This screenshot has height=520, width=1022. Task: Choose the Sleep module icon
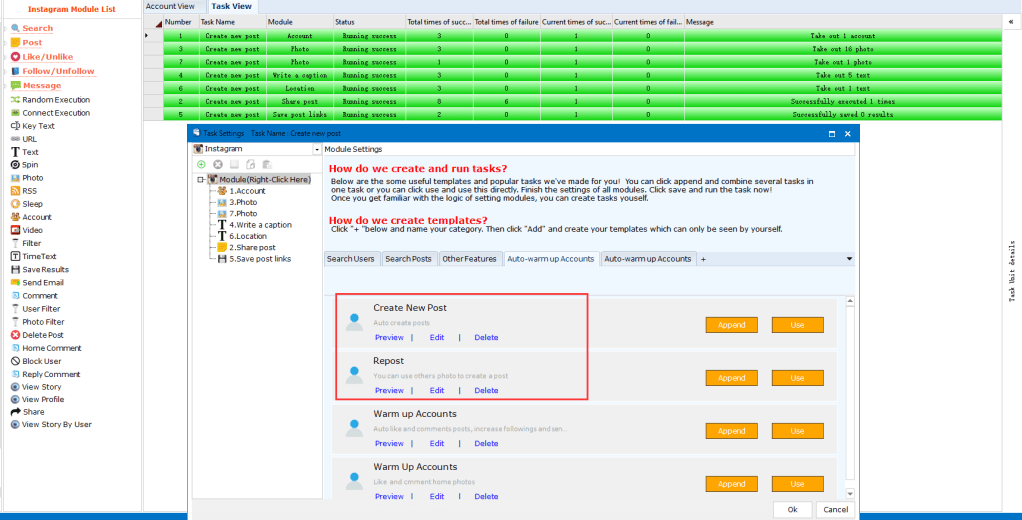(15, 204)
